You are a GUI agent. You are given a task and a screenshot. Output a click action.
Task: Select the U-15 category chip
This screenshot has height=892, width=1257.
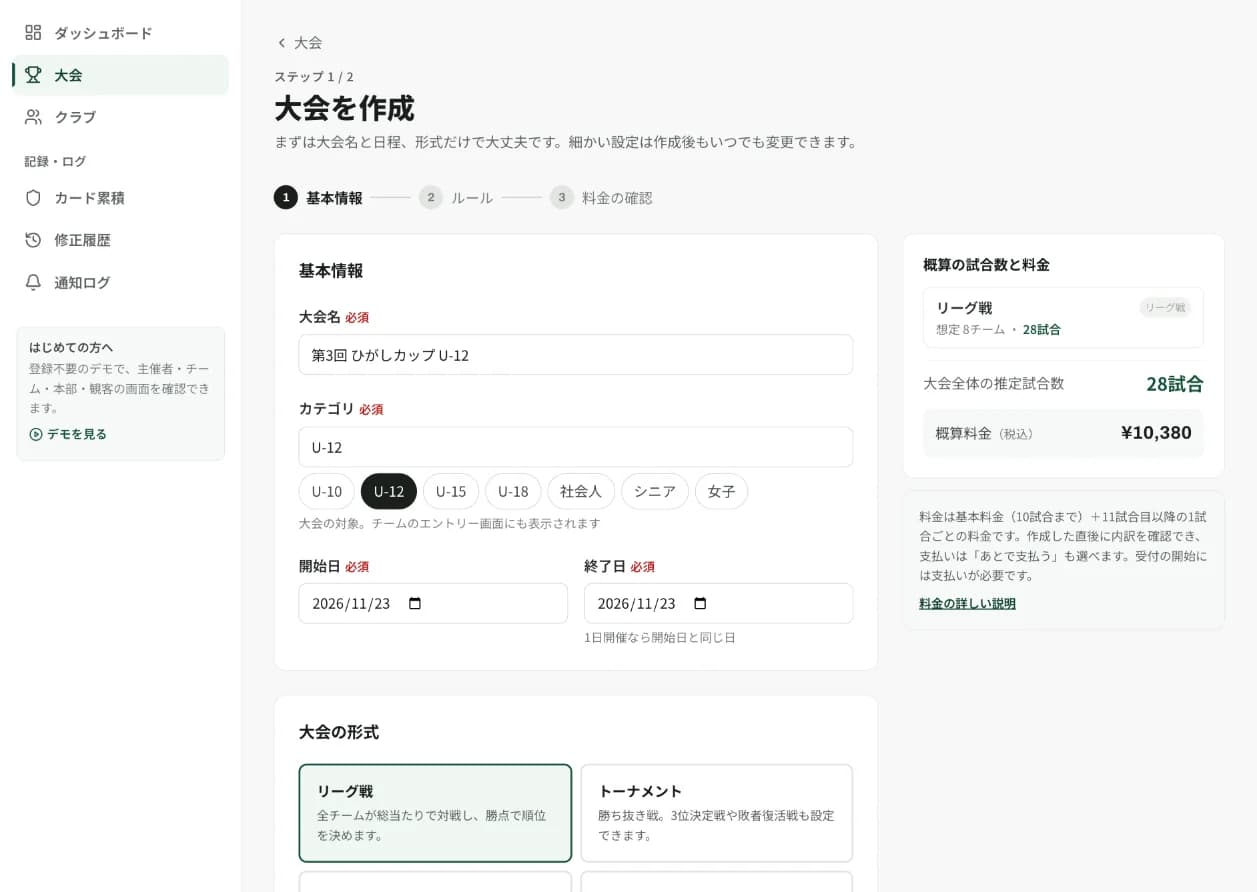[451, 491]
